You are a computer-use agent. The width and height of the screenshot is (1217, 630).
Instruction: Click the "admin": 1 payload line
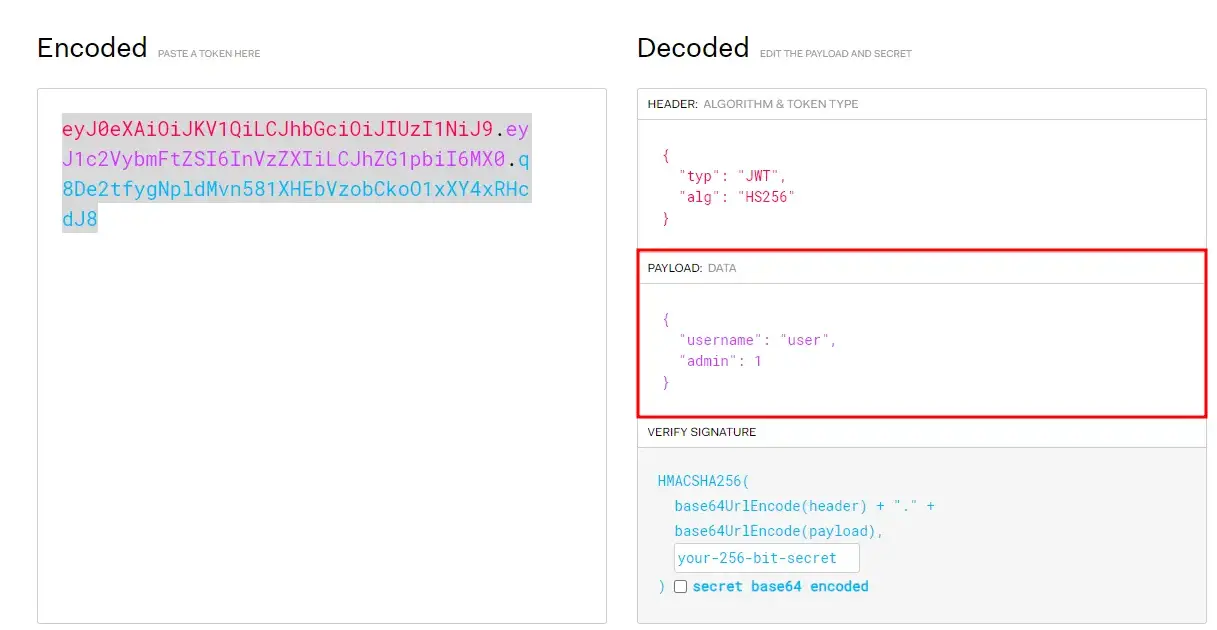(x=720, y=361)
